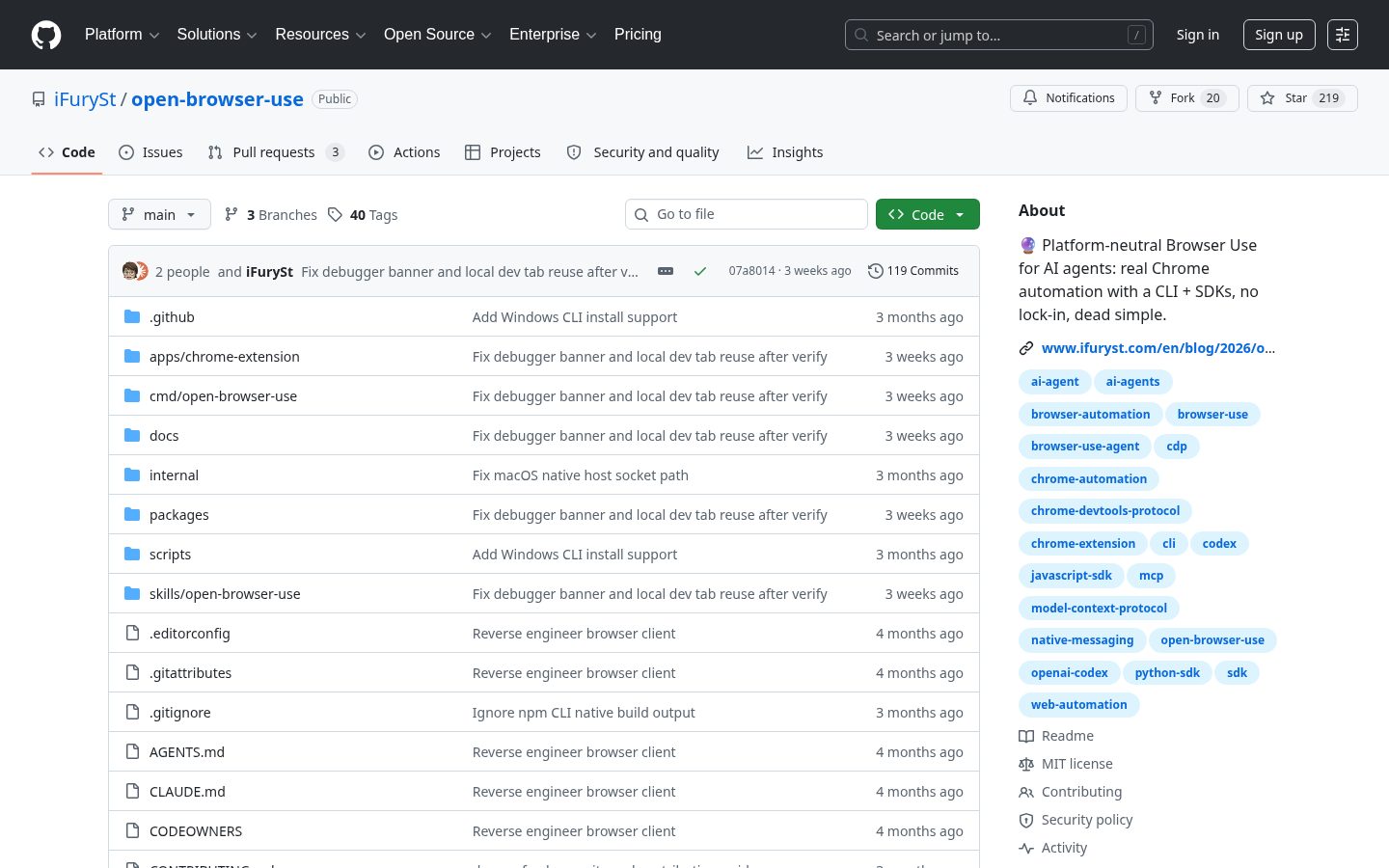
Task: Click the Sign in link
Action: tap(1197, 35)
